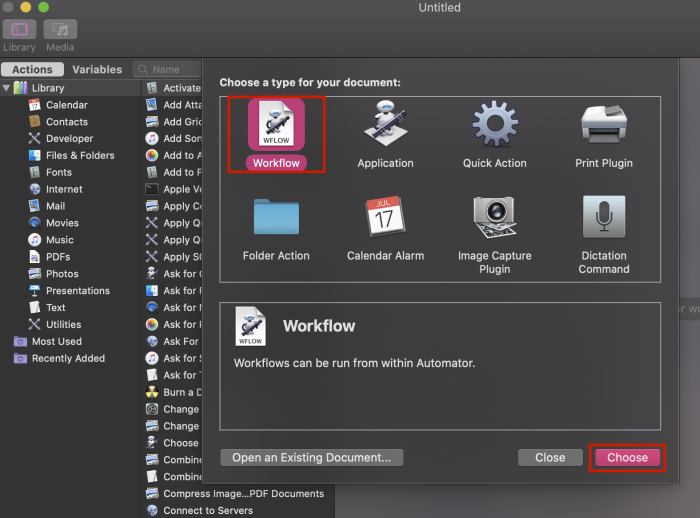This screenshot has height=518, width=700.
Task: Select the Internet category
Action: point(64,189)
